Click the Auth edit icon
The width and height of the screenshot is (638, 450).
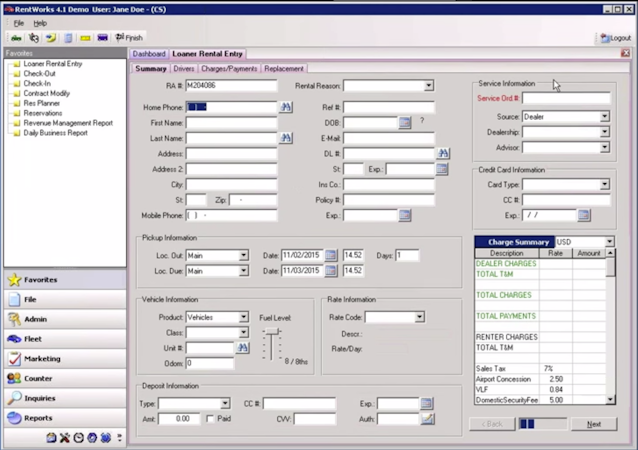tap(427, 419)
